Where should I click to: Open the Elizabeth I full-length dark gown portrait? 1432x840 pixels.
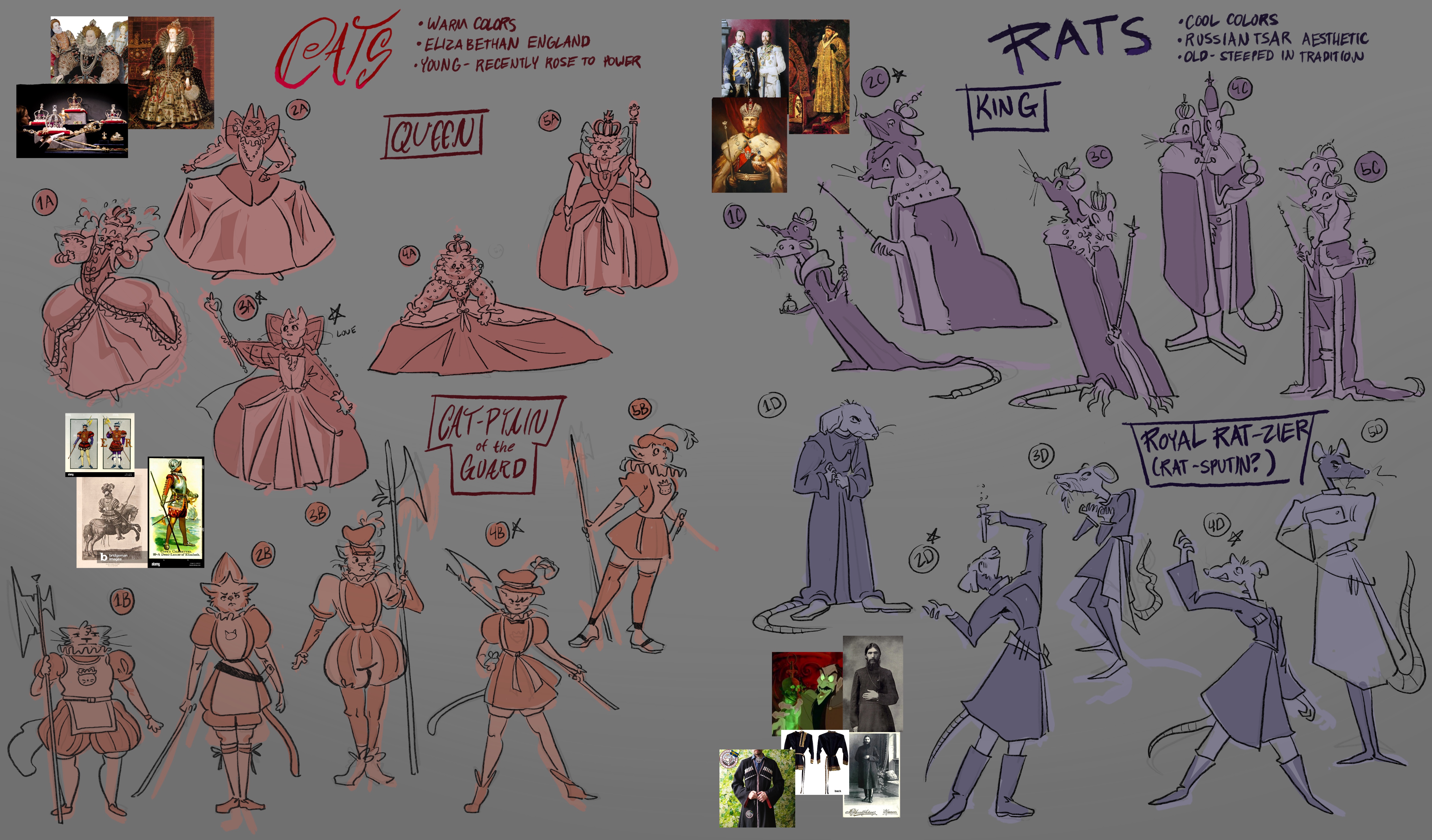tap(171, 72)
